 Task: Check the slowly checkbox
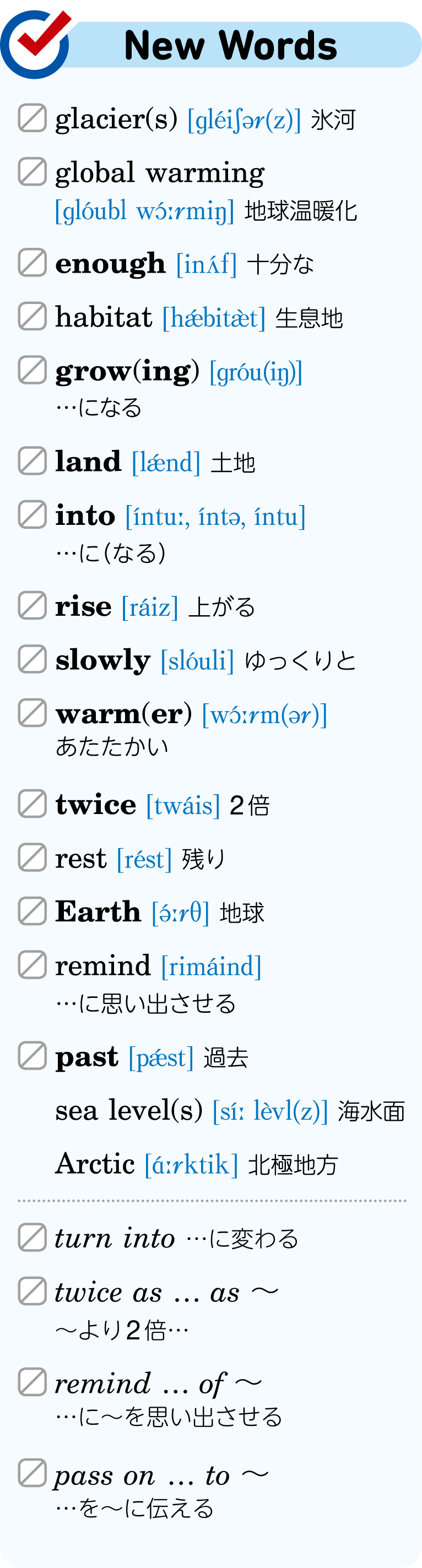tap(33, 659)
